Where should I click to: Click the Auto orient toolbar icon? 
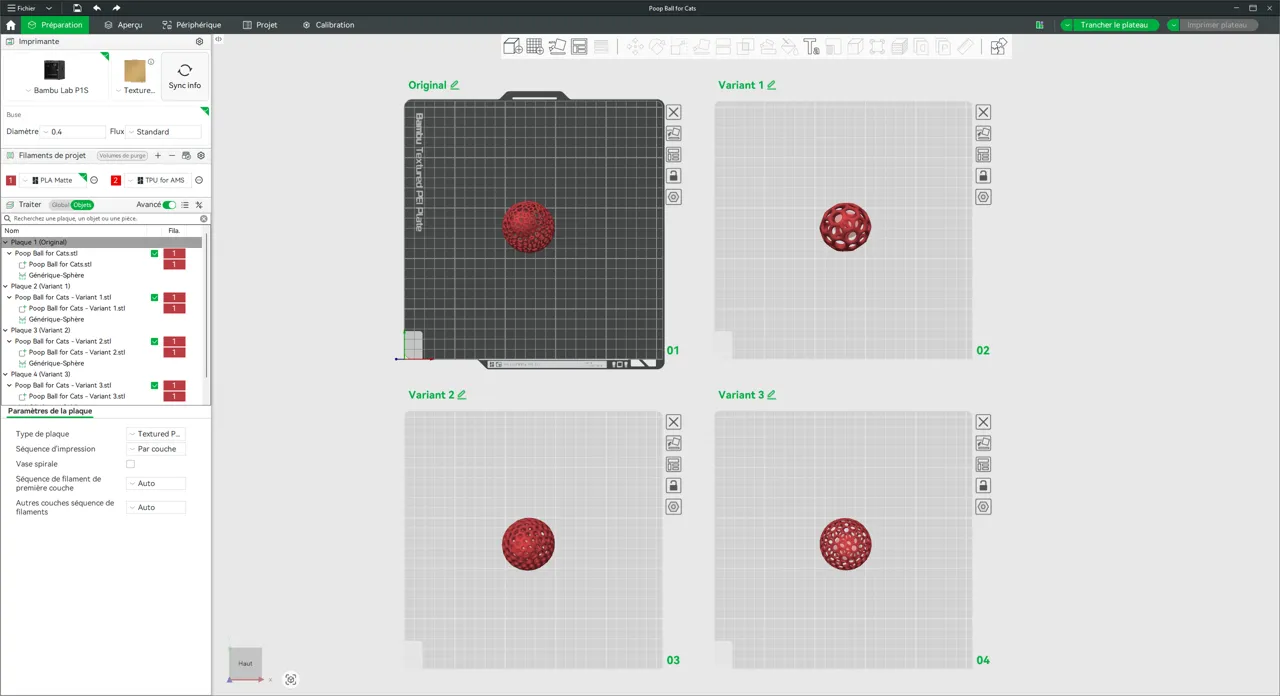tap(557, 46)
